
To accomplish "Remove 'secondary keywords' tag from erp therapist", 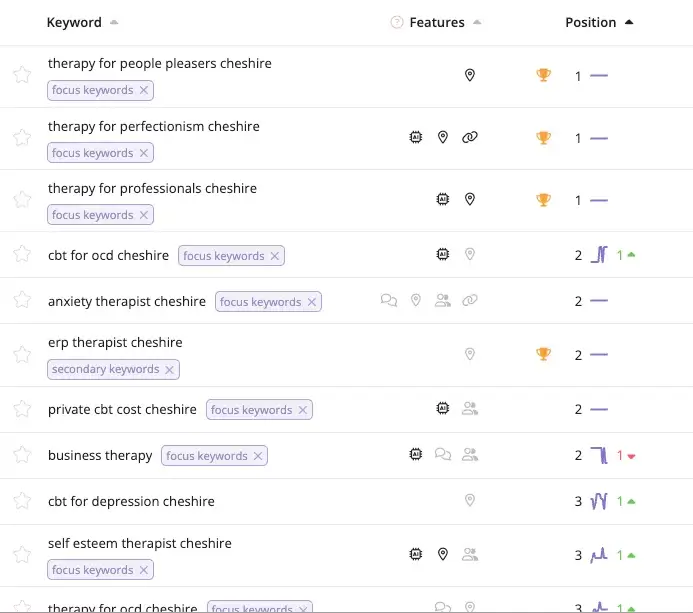I will point(169,369).
